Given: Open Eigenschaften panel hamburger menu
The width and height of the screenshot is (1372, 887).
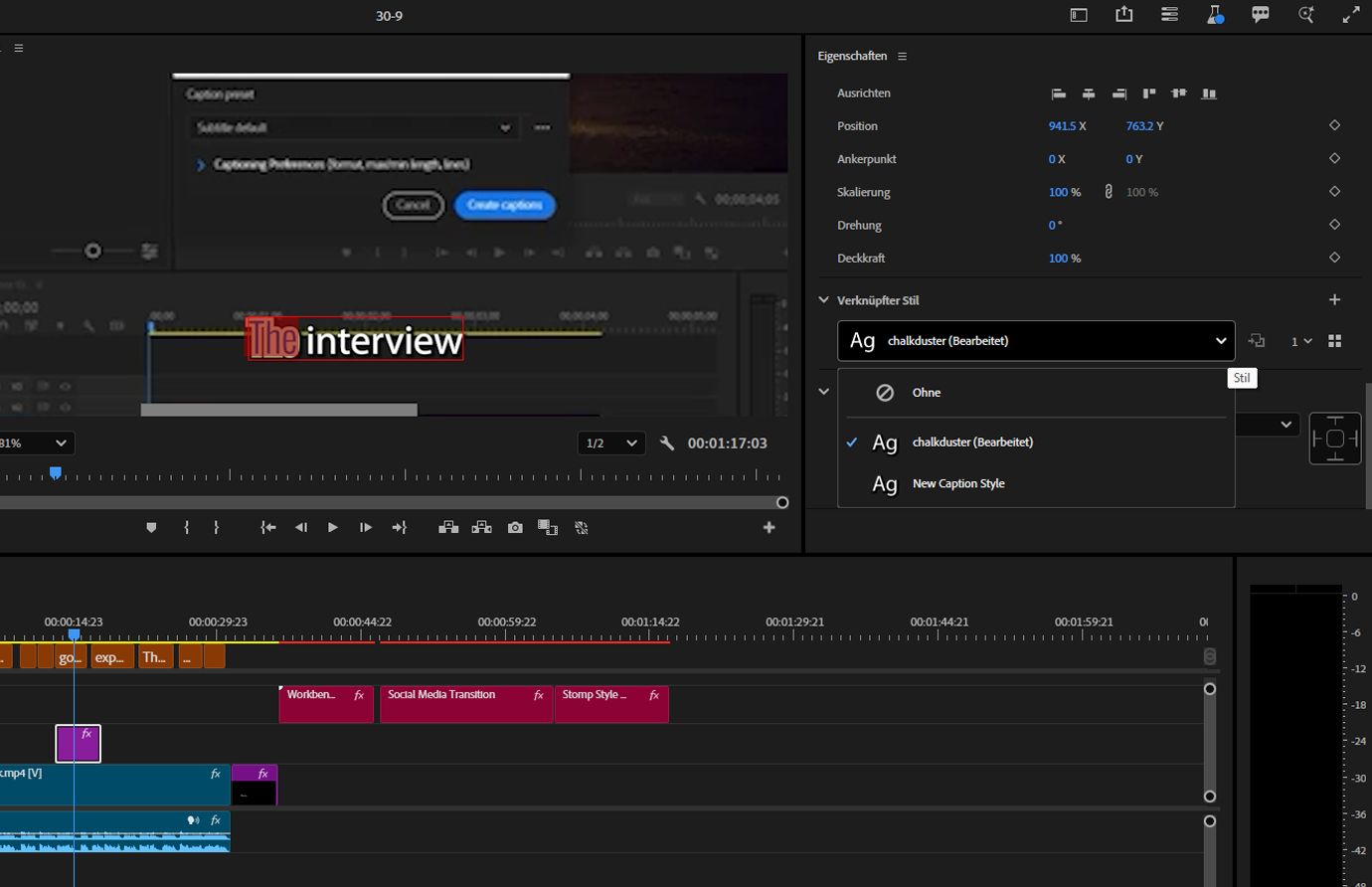Looking at the screenshot, I should 902,57.
